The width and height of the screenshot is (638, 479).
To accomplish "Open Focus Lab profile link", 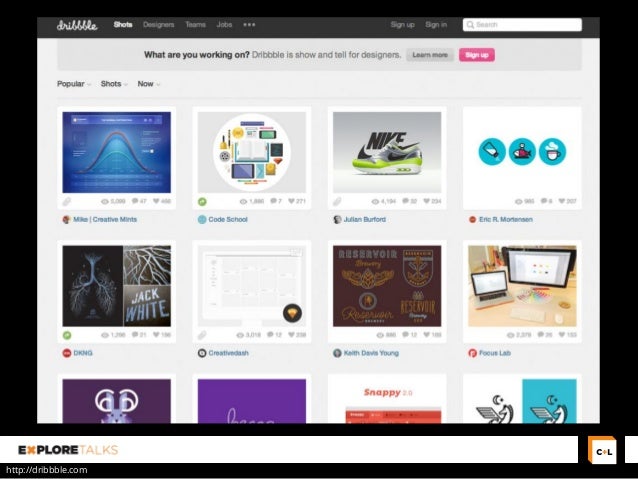I will [495, 353].
